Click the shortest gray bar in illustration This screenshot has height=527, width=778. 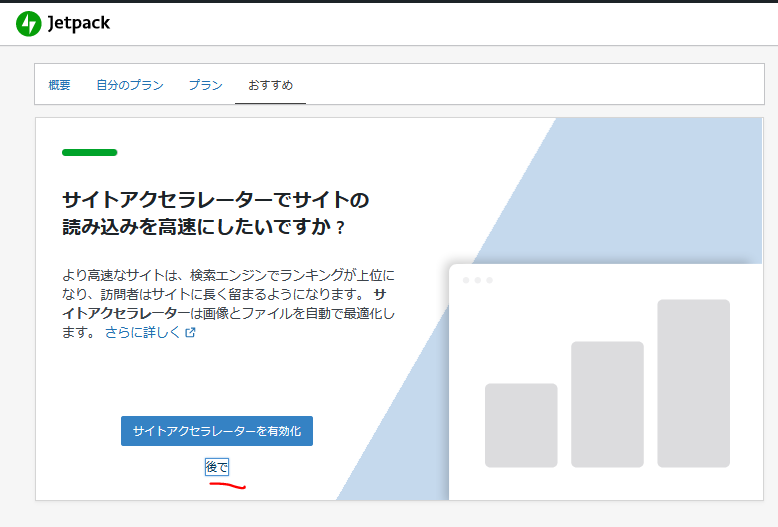pyautogui.click(x=521, y=425)
